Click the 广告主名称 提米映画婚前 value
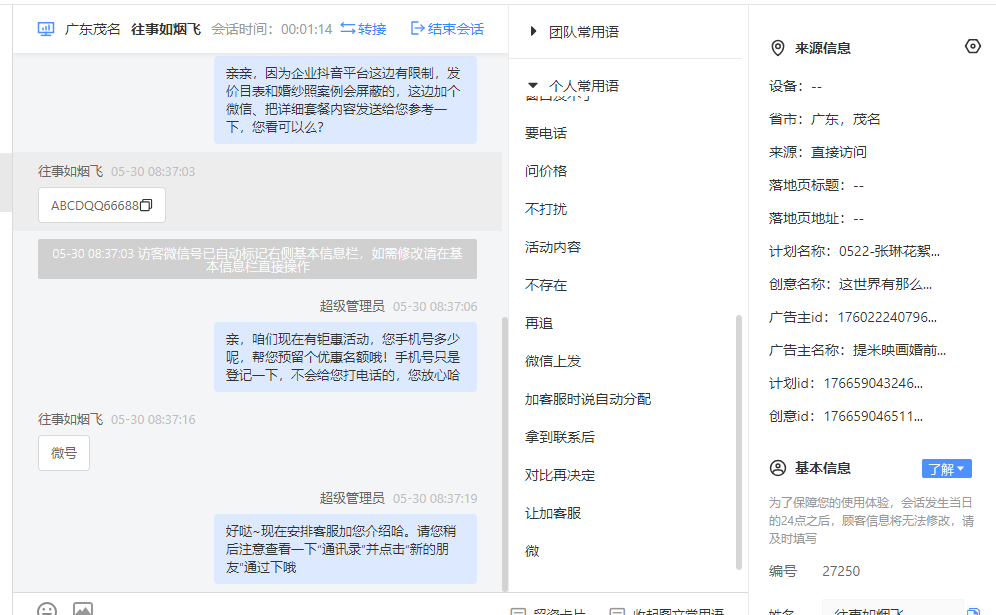The width and height of the screenshot is (996, 615). coord(899,350)
